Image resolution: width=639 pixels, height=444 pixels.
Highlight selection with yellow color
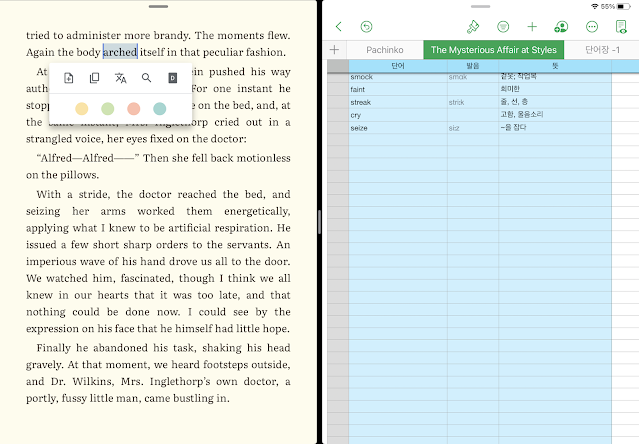pos(82,109)
